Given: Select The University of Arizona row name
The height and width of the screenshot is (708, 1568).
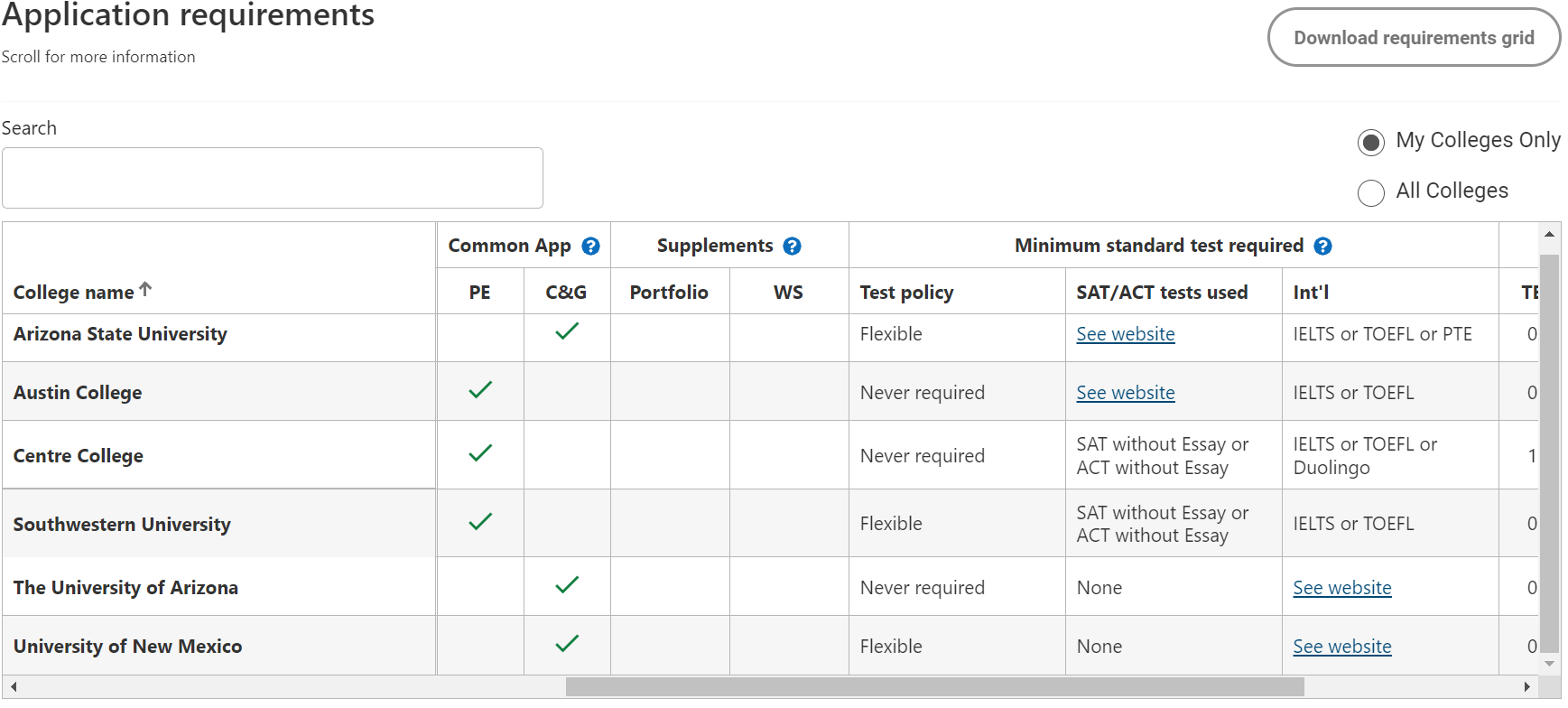Looking at the screenshot, I should click(125, 588).
